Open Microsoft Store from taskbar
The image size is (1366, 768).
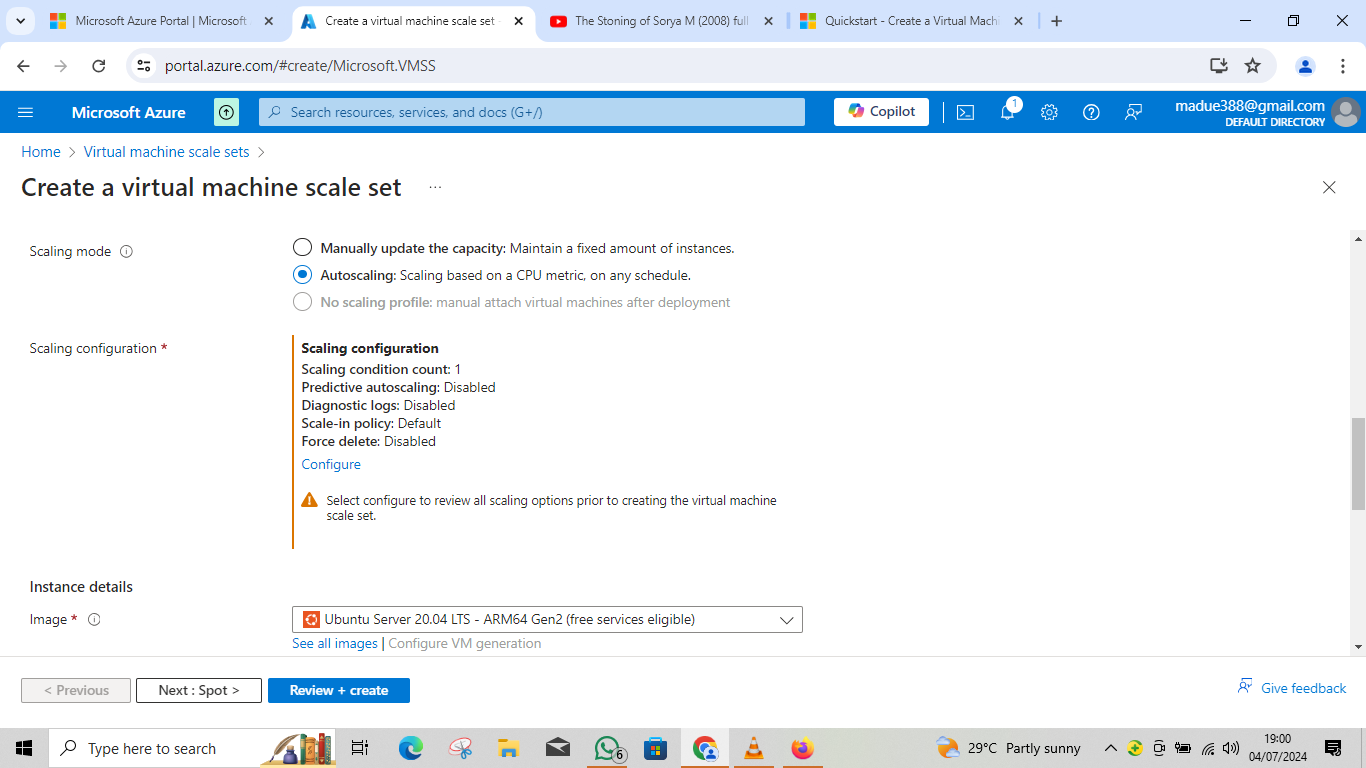pos(656,748)
